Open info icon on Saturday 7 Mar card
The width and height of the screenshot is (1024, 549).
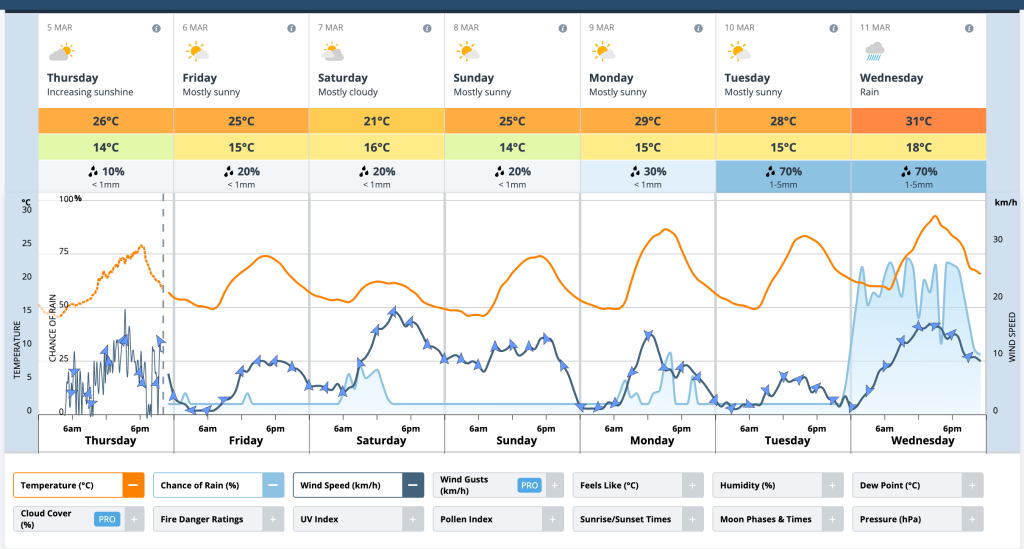427,28
